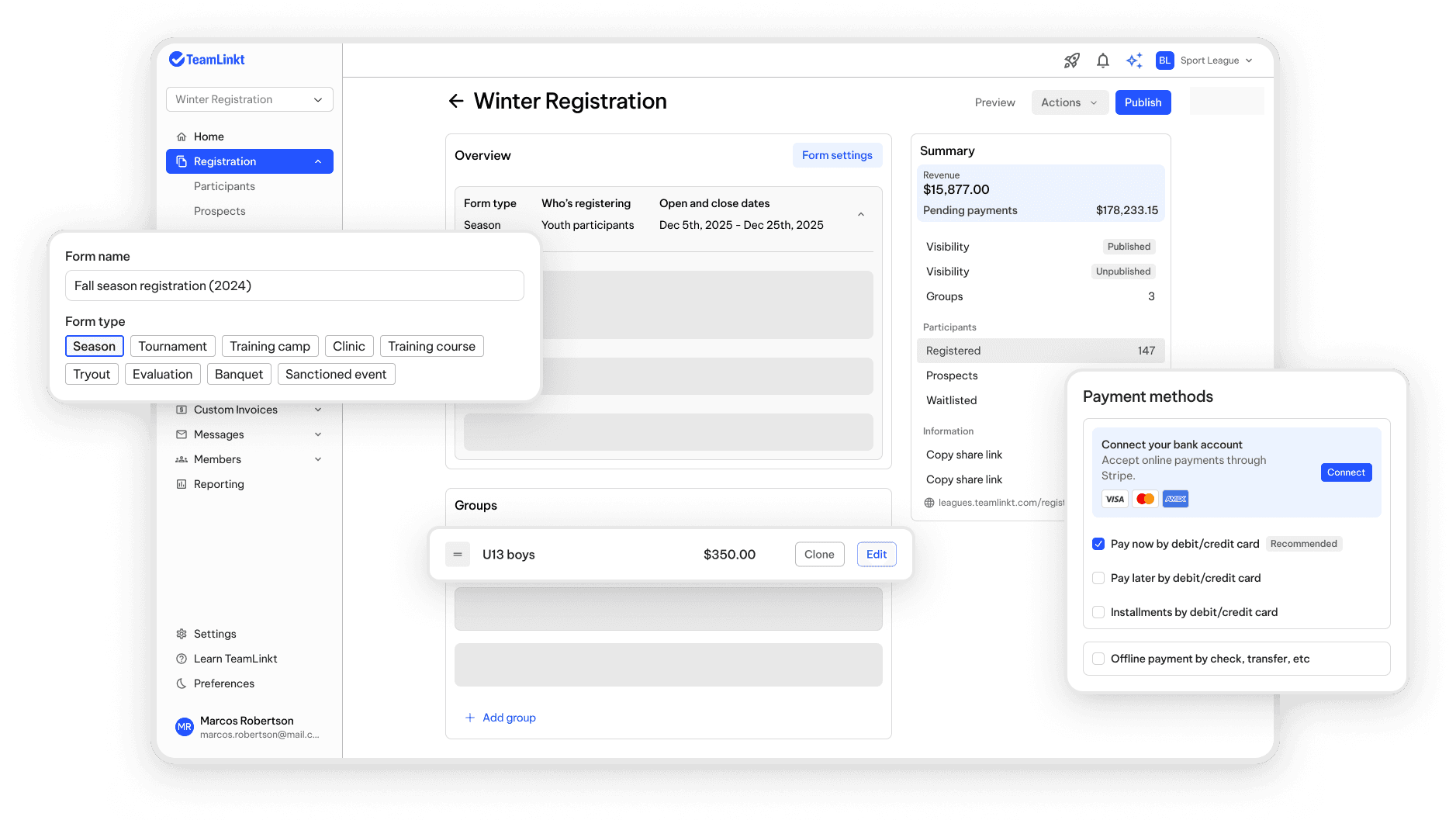Click the AI sparkles icon in the top bar

(1134, 60)
